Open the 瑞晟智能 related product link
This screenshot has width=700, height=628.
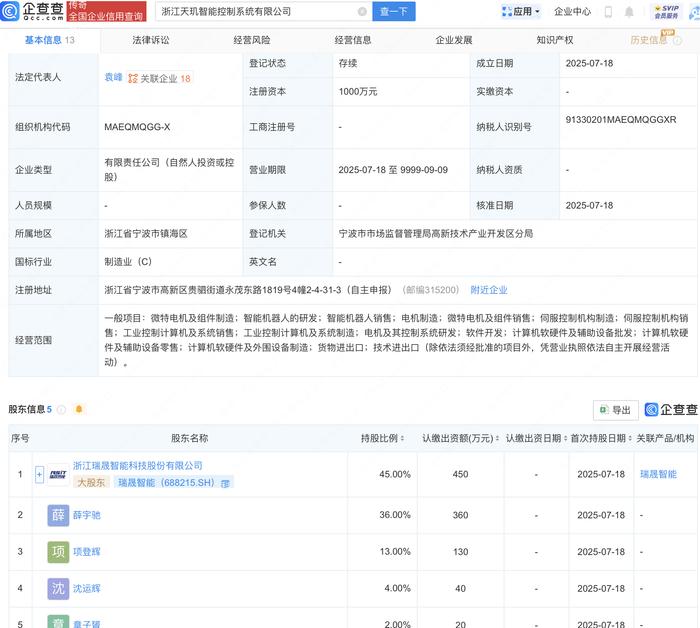point(658,474)
